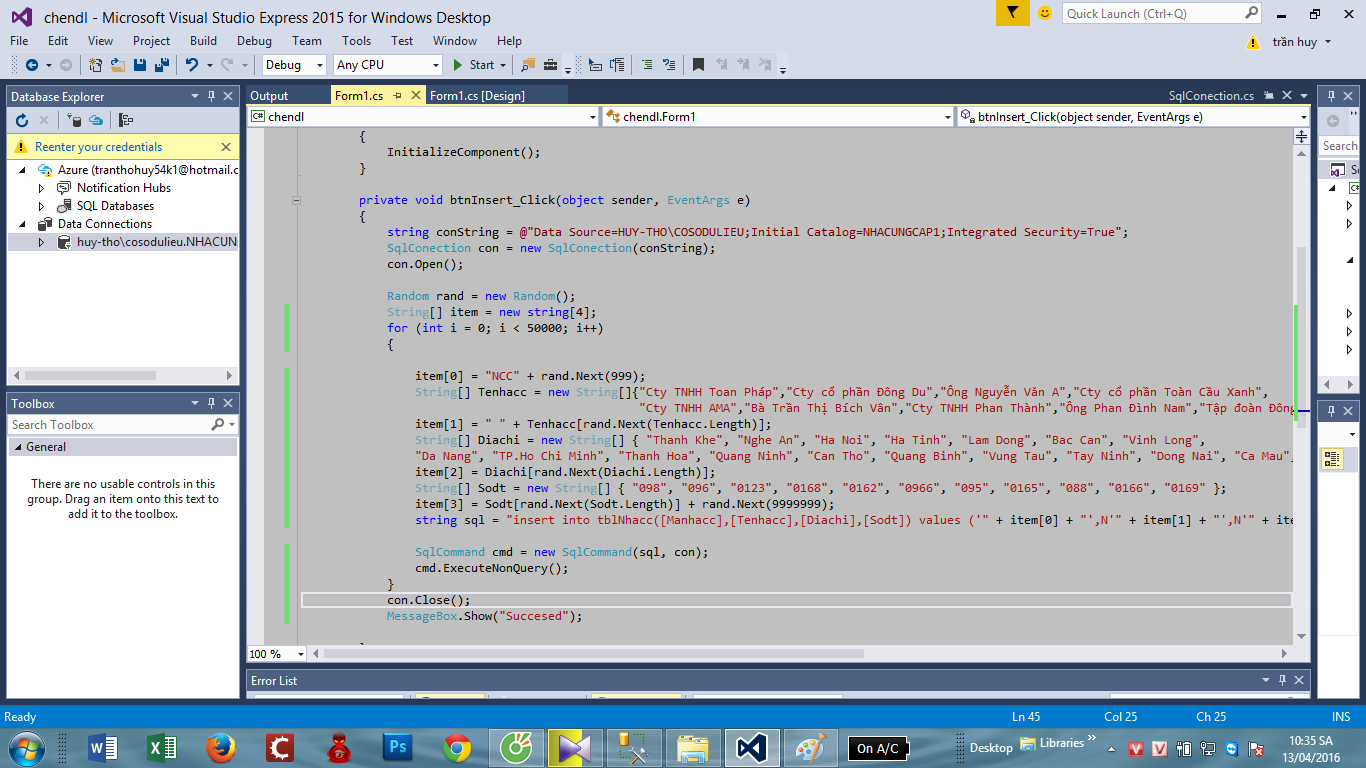
Task: Collapse the btnInsert_Click method outline
Action: tap(296, 200)
